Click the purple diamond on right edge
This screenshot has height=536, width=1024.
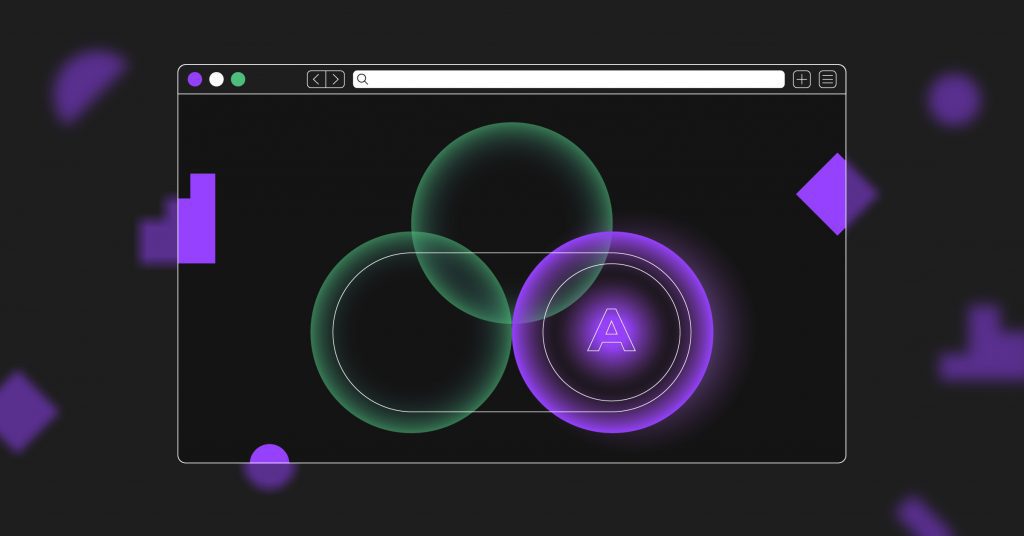pyautogui.click(x=836, y=194)
